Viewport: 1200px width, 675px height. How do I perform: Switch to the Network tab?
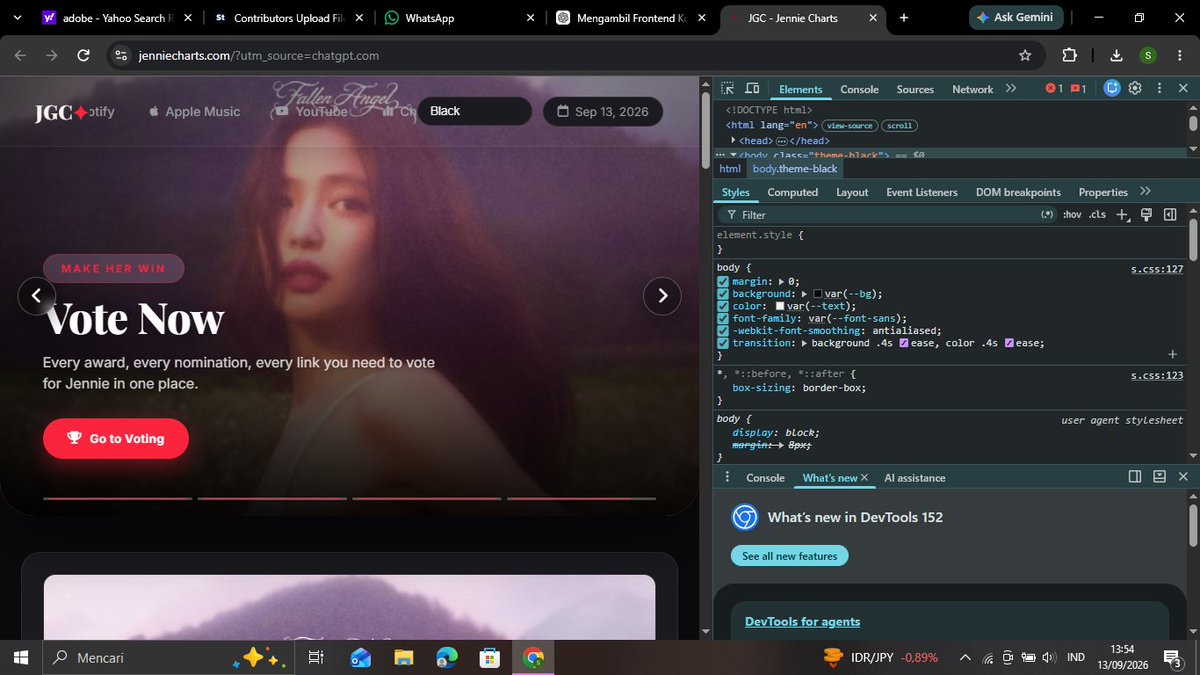tap(972, 89)
